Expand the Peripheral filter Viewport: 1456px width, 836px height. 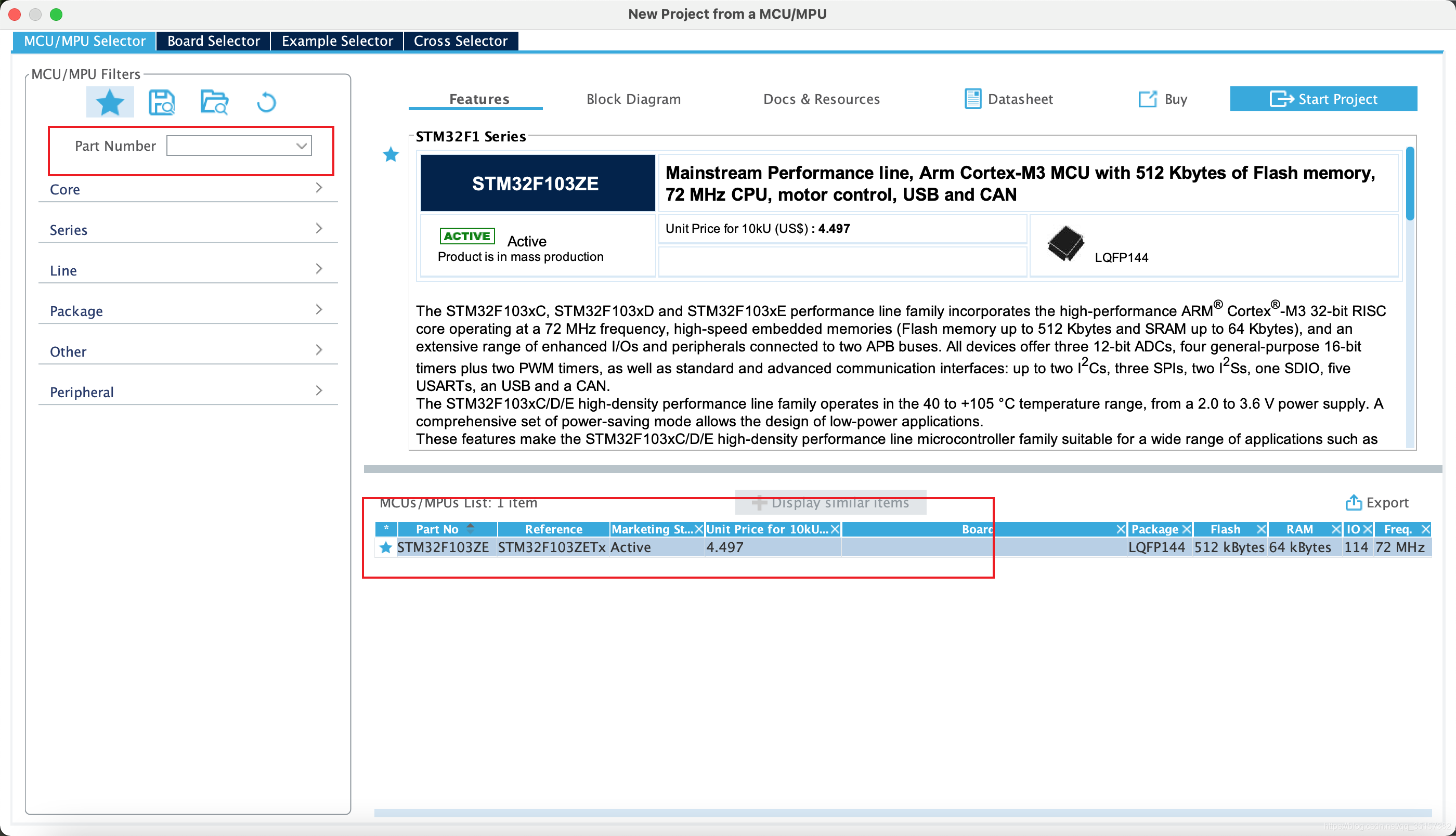click(188, 391)
